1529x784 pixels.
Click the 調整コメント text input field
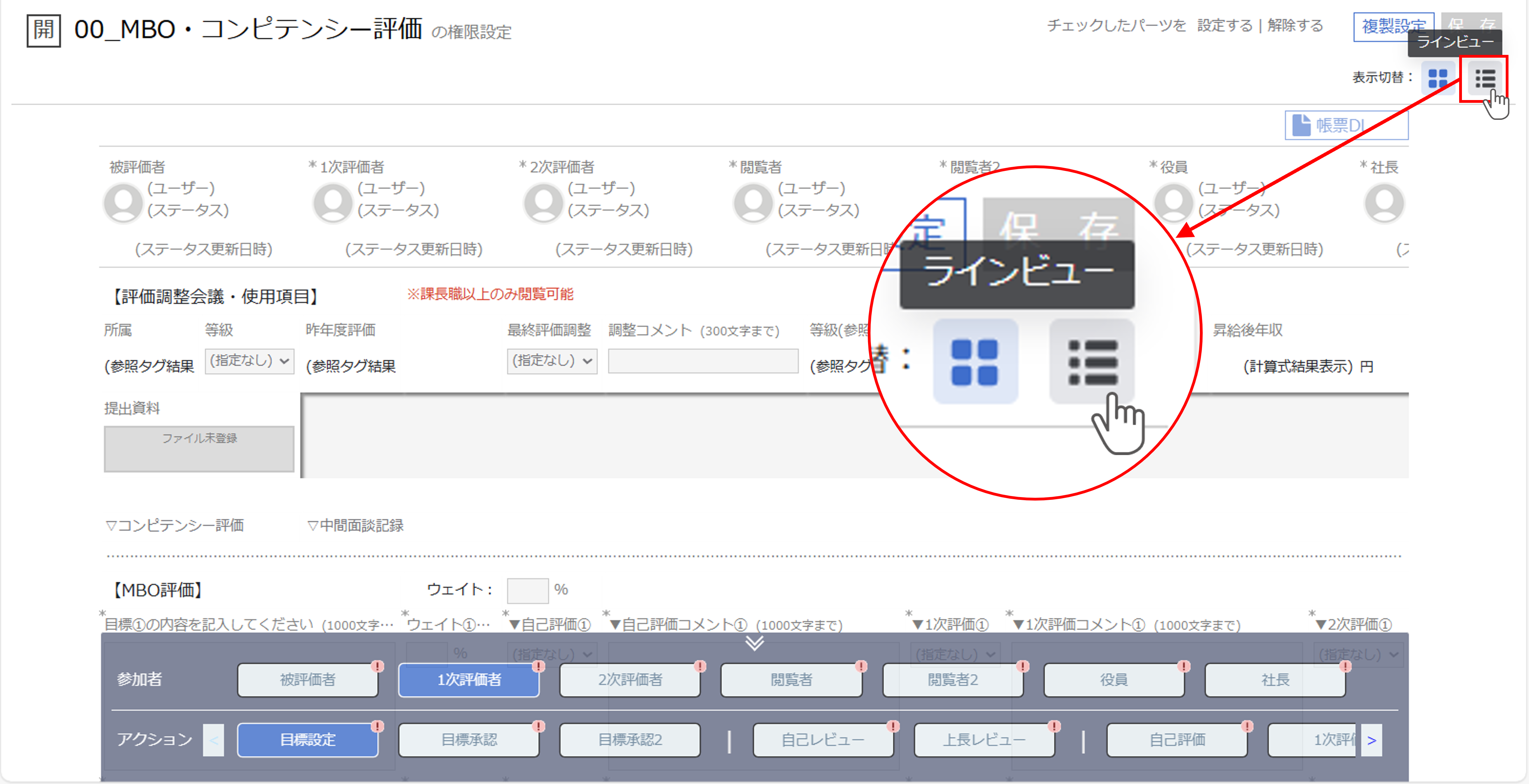click(703, 361)
